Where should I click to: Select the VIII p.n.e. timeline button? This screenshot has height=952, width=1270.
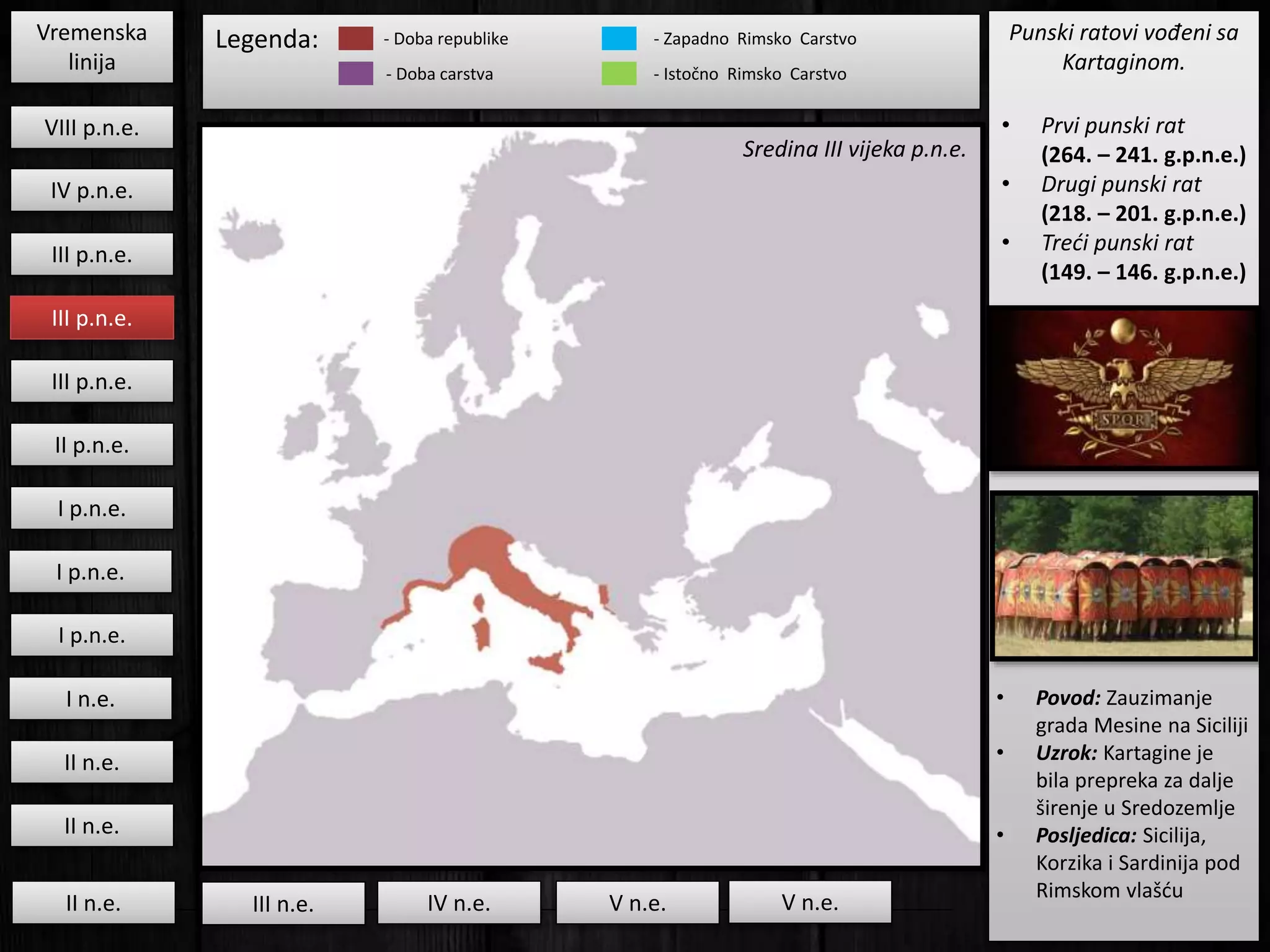92,128
